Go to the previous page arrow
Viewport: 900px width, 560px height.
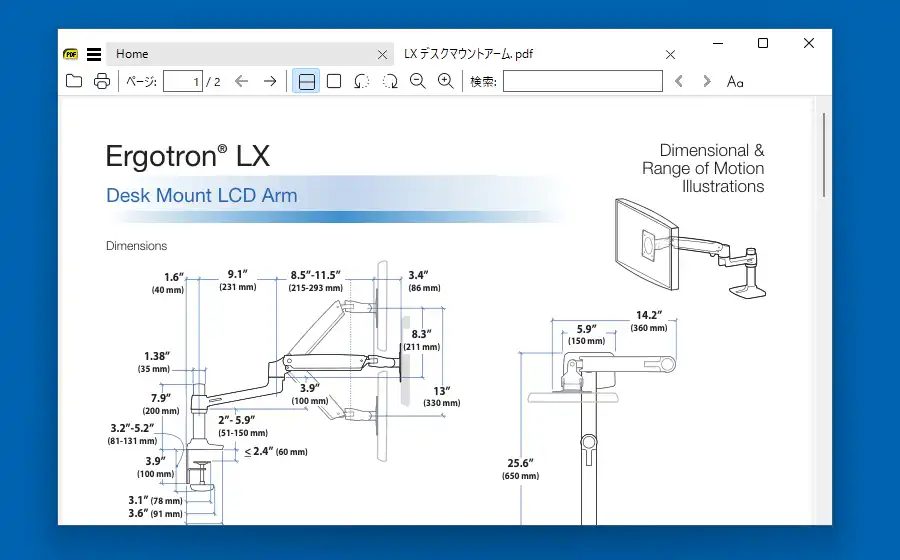coord(242,81)
